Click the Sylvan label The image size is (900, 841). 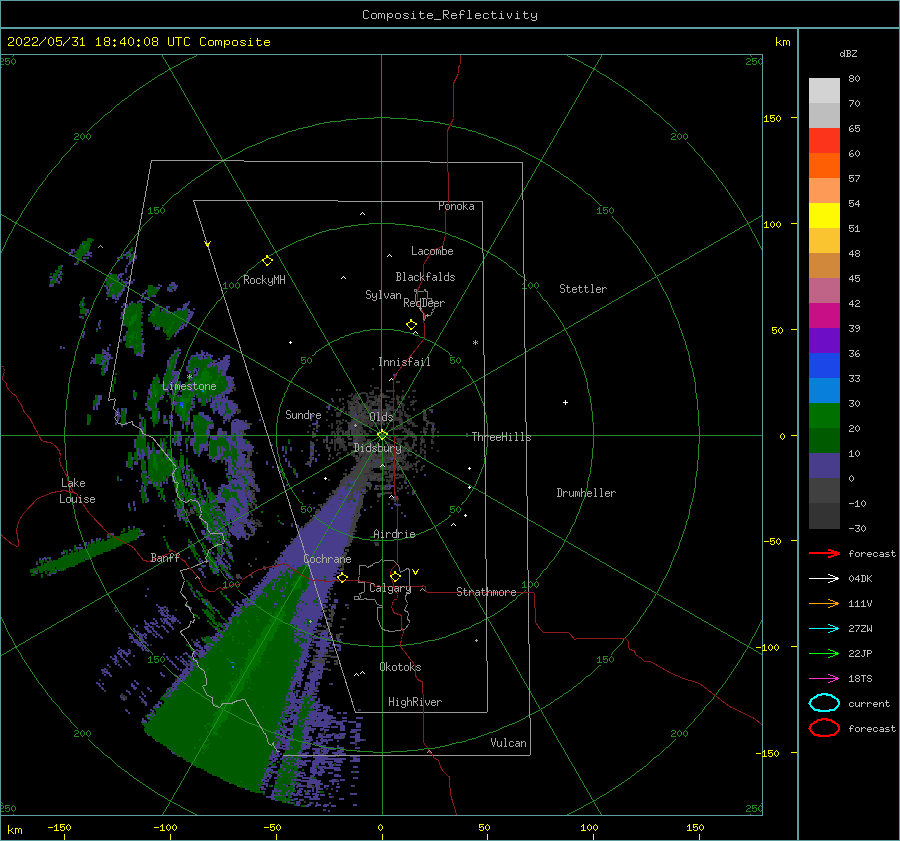coord(383,295)
